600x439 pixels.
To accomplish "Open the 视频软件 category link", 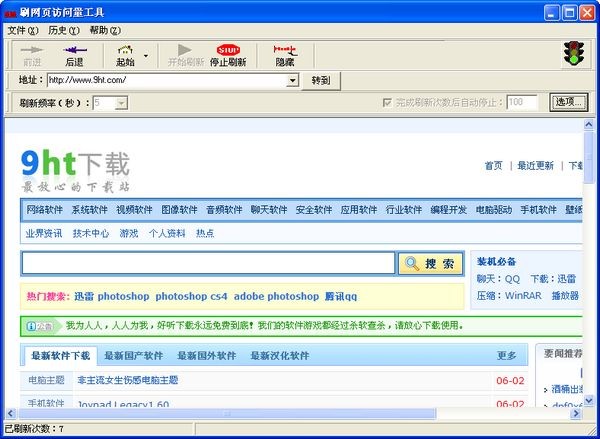I will coord(134,210).
